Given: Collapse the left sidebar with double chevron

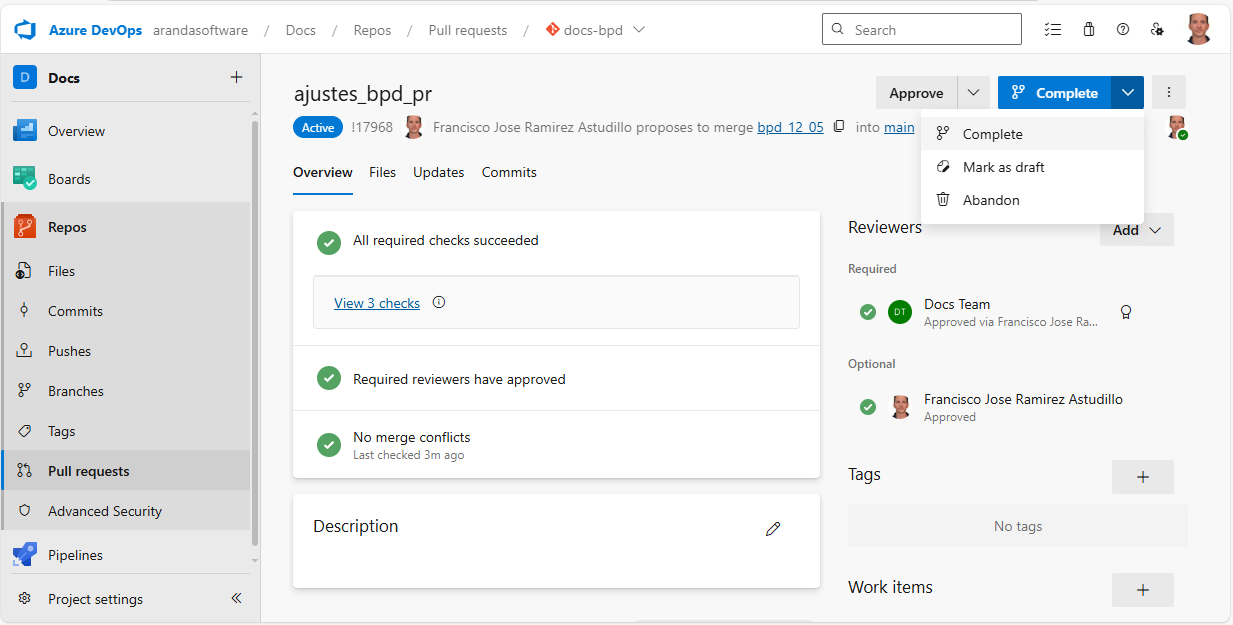Looking at the screenshot, I should click(236, 599).
